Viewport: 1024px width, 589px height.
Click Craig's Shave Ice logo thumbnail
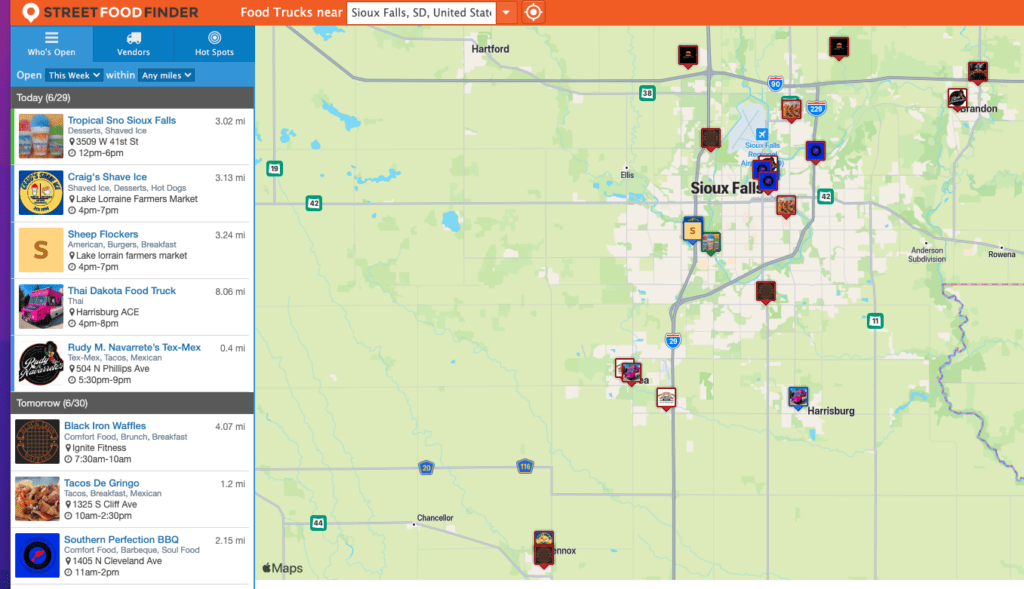point(40,193)
